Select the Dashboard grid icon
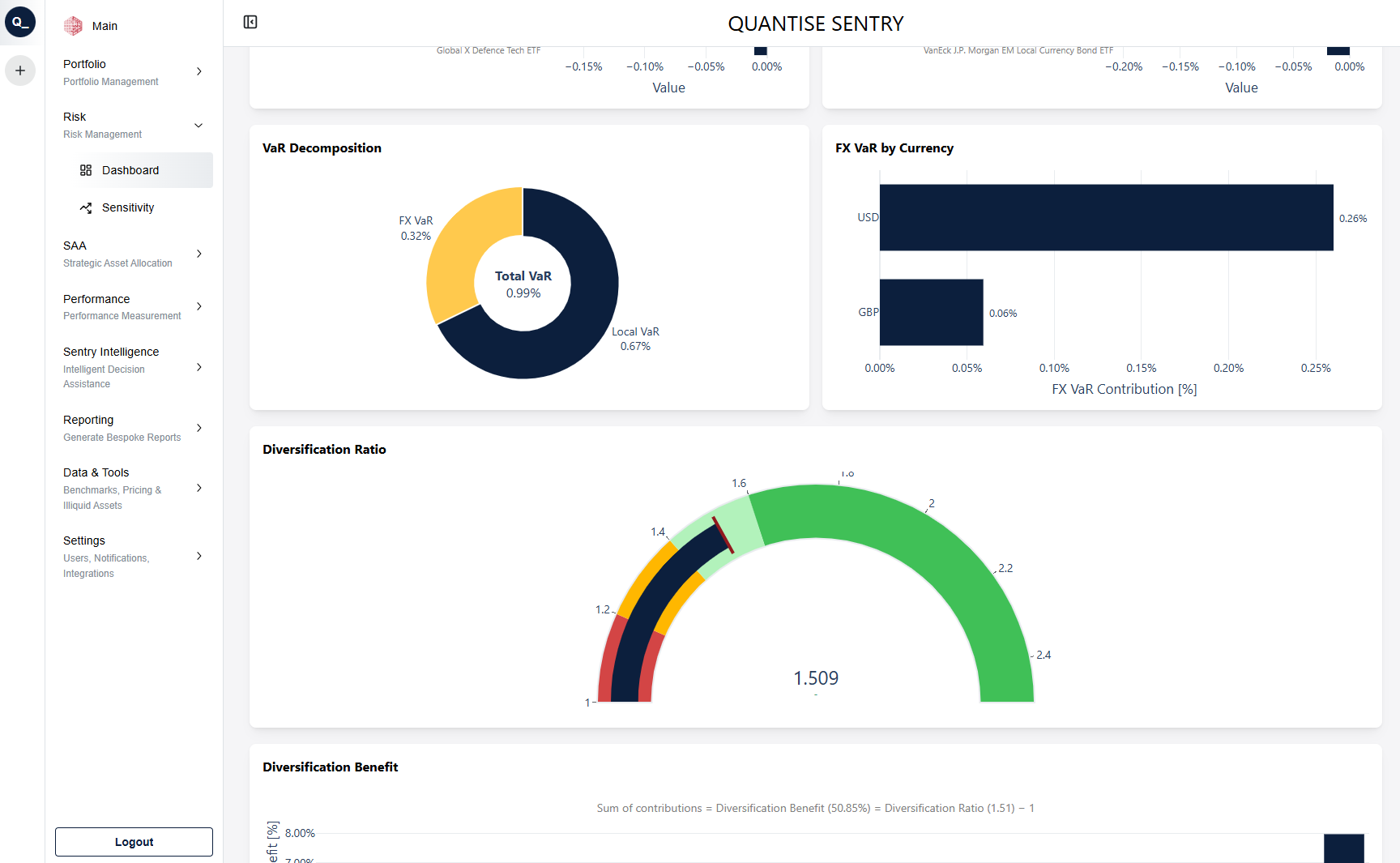1400x863 pixels. click(87, 170)
